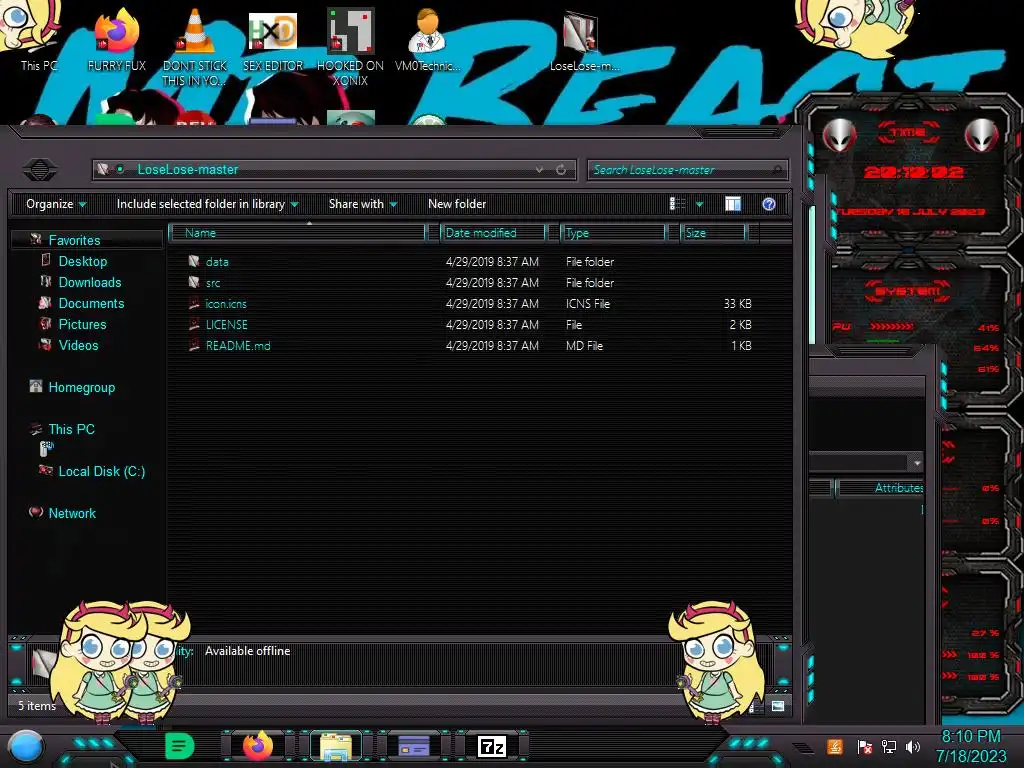The width and height of the screenshot is (1024, 768).
Task: Click the Attributes column in background window
Action: point(882,488)
